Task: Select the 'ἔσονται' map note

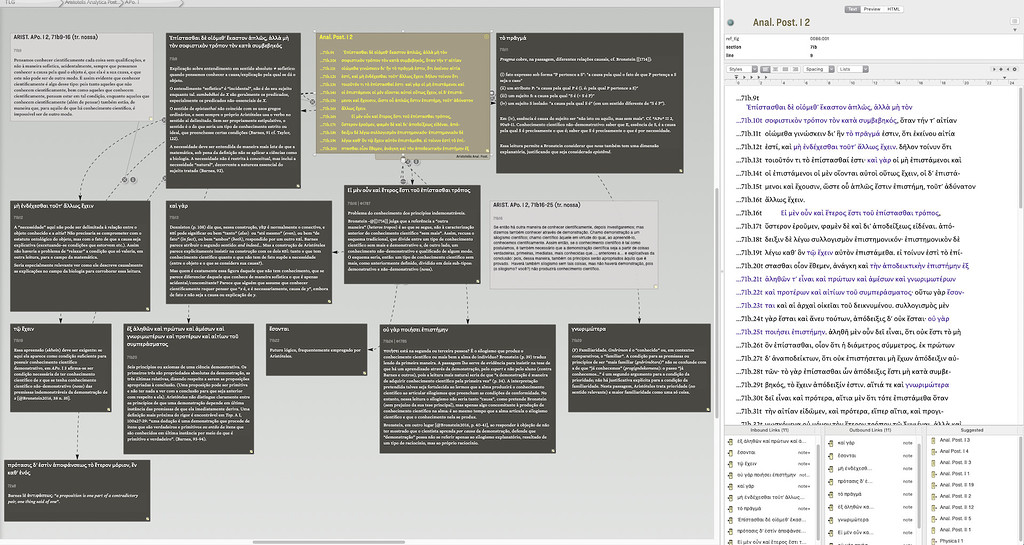Action: [317, 349]
